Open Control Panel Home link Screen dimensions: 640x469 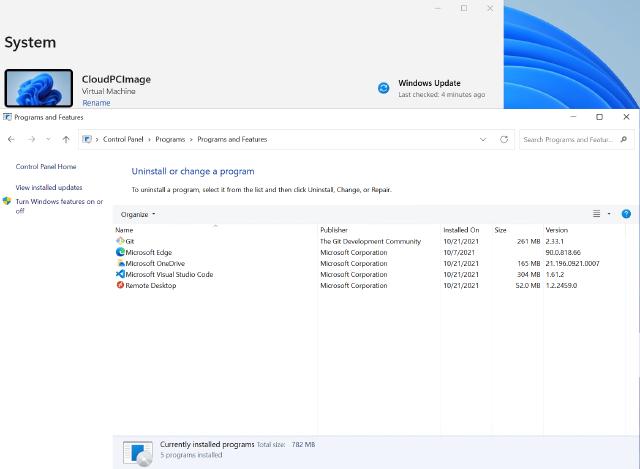(x=46, y=166)
